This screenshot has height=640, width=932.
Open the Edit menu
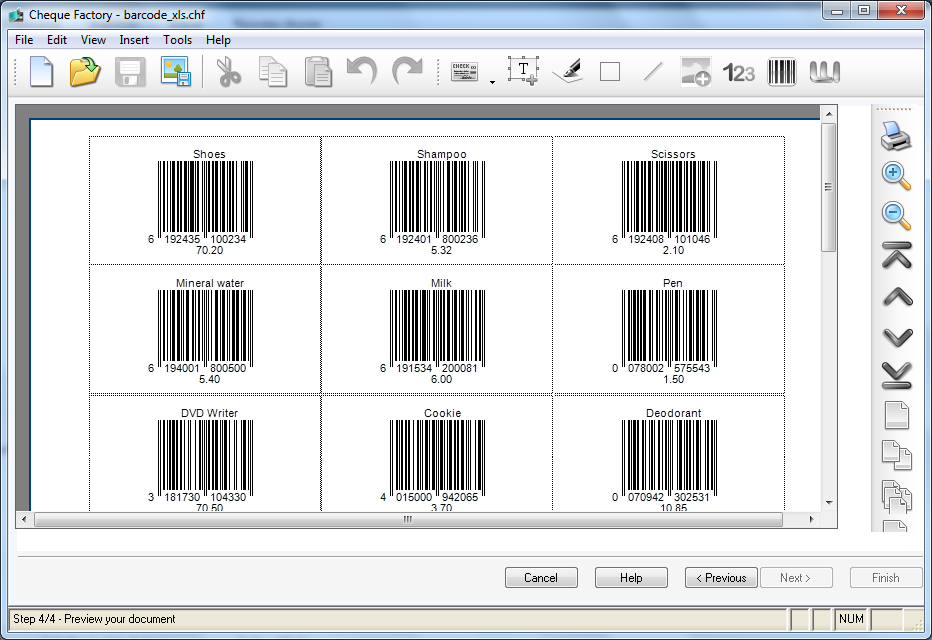click(x=57, y=40)
